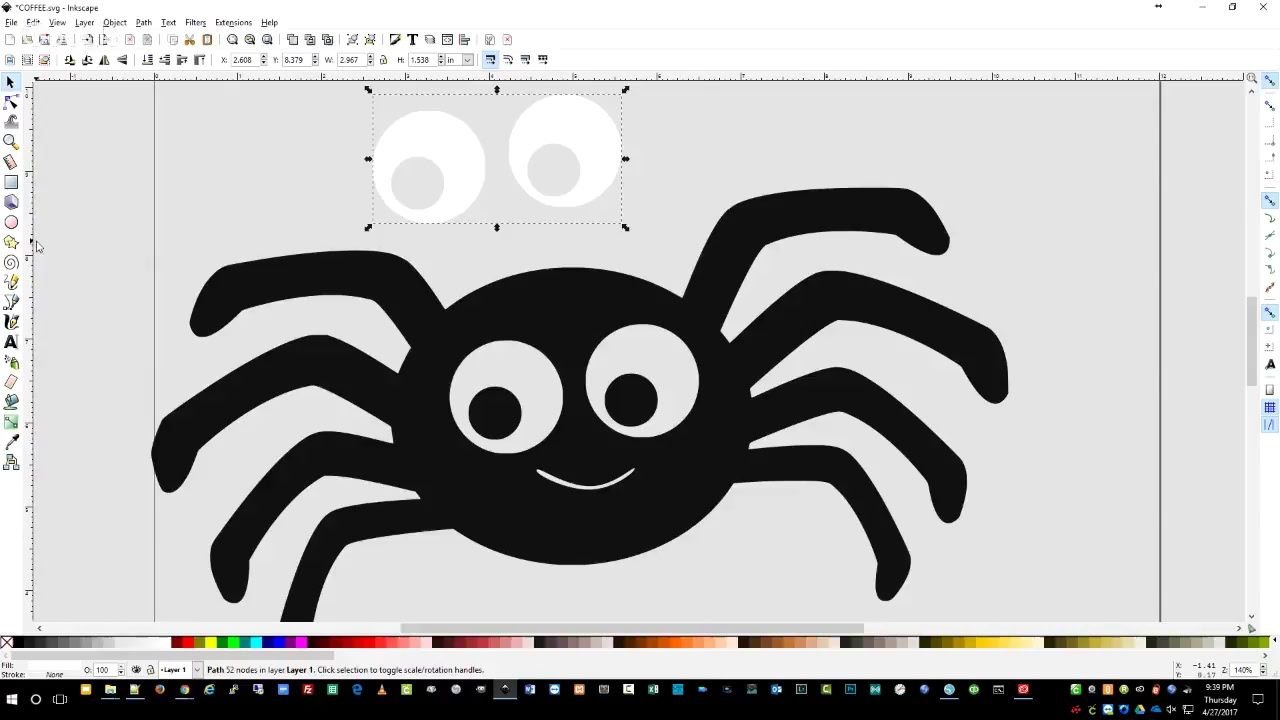
Task: Choose the Circle/Ellipse tool
Action: 11,222
